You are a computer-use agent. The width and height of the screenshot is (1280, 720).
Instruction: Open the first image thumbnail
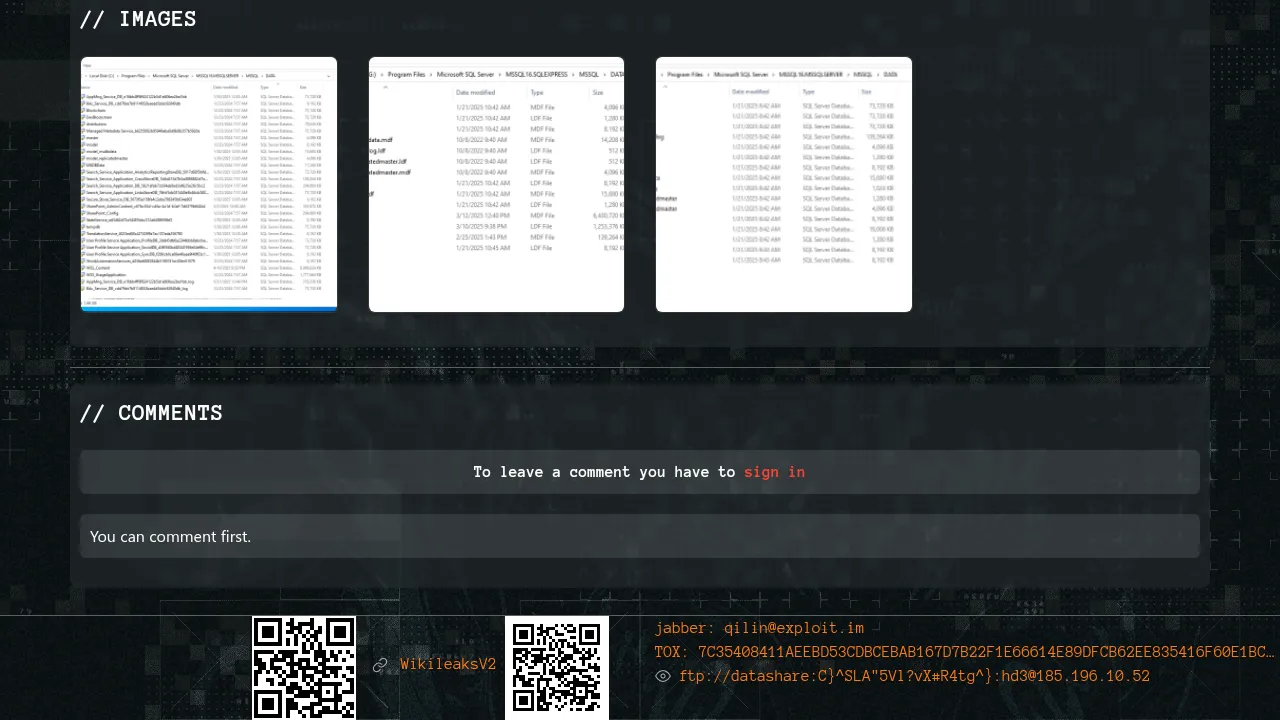(x=209, y=184)
